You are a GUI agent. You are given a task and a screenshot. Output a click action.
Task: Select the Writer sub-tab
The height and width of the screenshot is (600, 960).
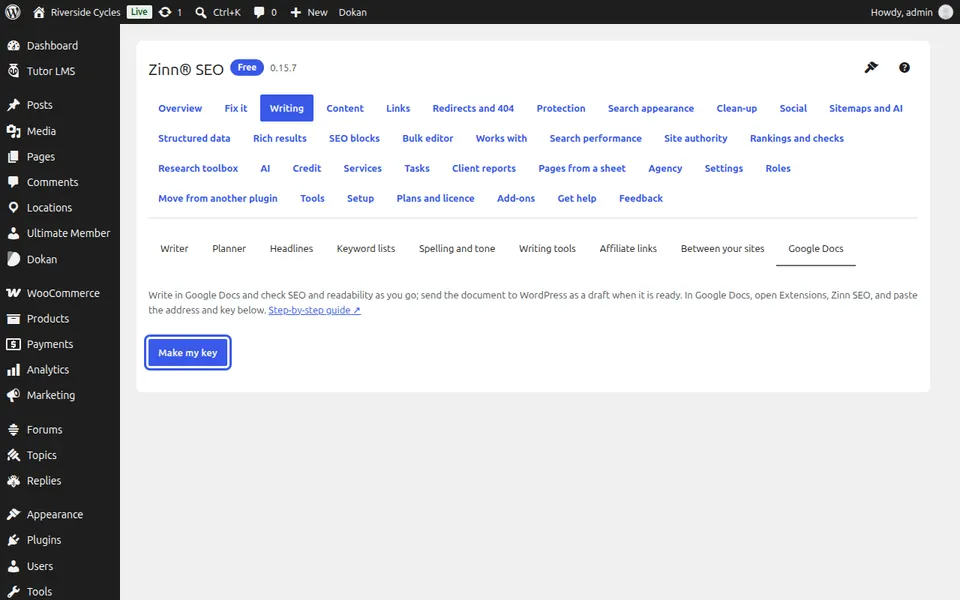(174, 249)
